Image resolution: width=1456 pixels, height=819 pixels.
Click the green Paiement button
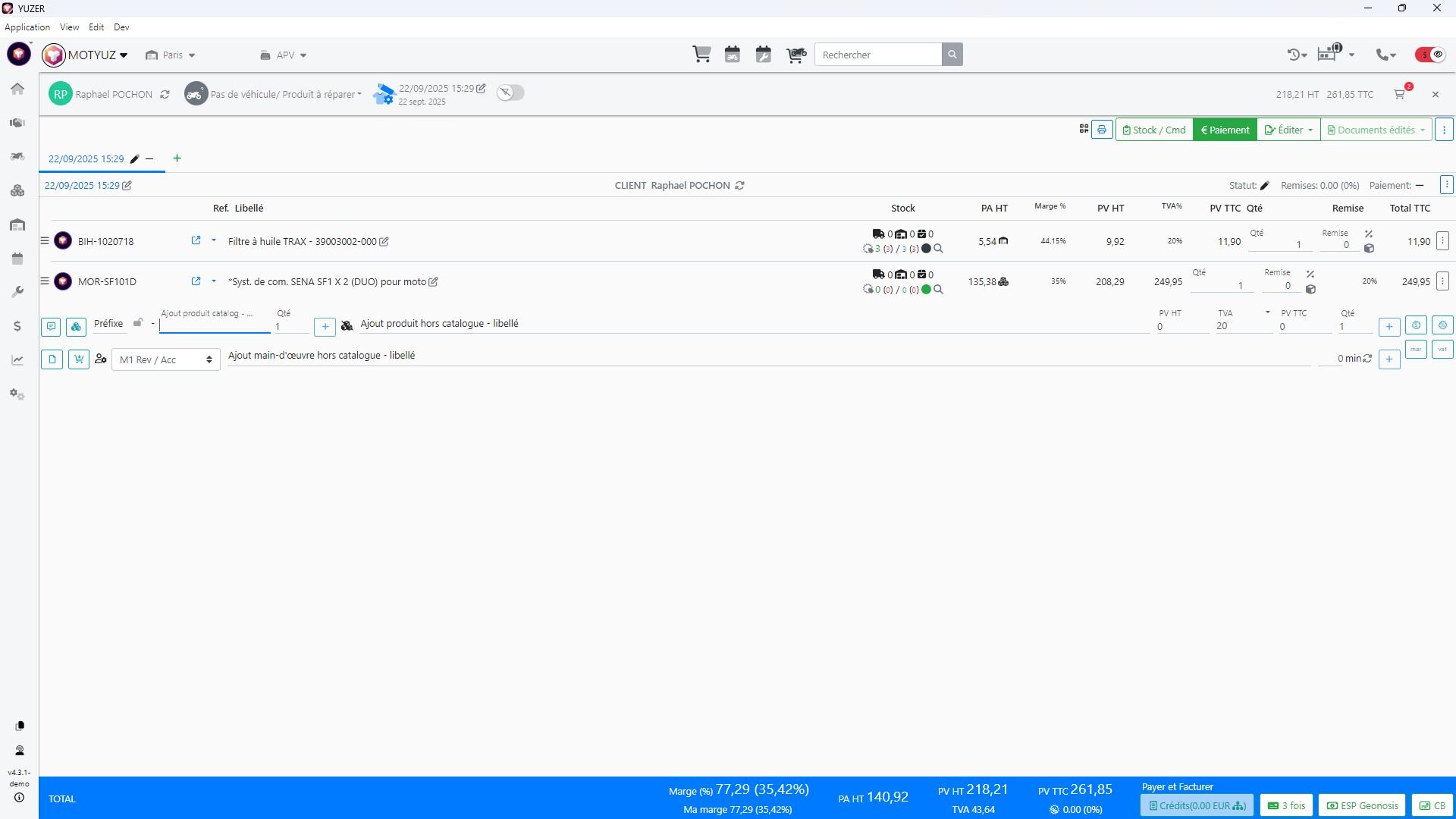click(x=1225, y=130)
